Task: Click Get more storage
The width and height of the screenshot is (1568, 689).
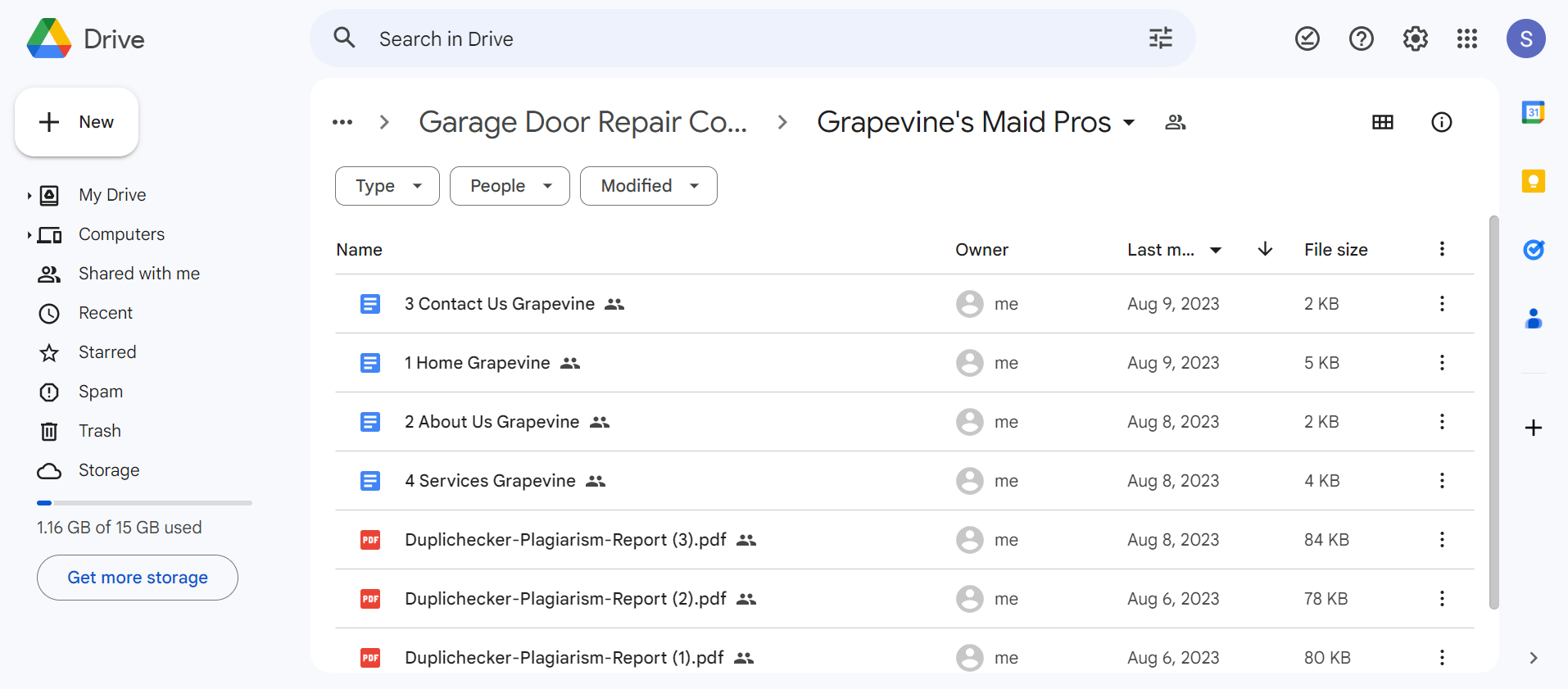Action: 138,578
